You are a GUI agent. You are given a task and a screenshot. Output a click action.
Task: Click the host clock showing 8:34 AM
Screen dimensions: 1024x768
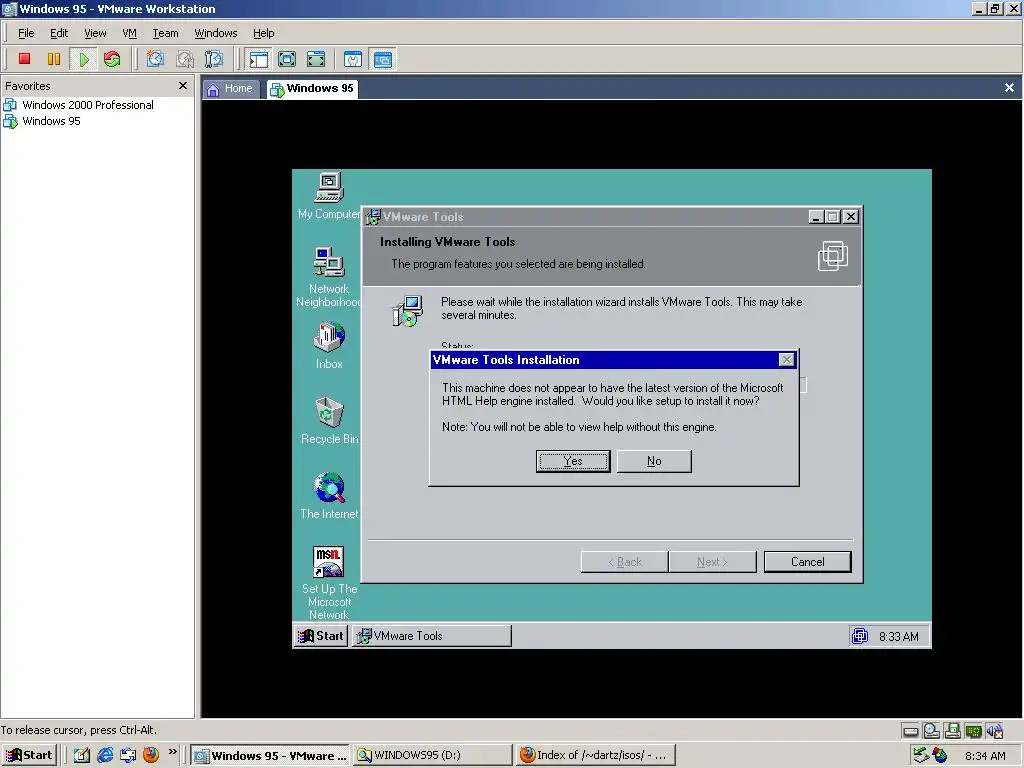(x=985, y=756)
